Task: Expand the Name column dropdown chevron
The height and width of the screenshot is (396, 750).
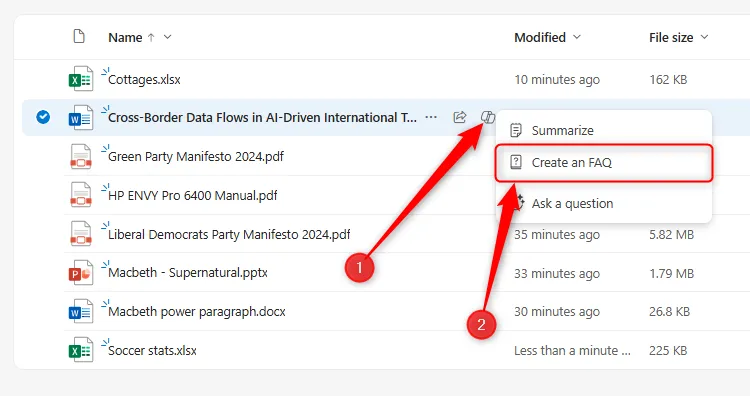Action: tap(167, 37)
